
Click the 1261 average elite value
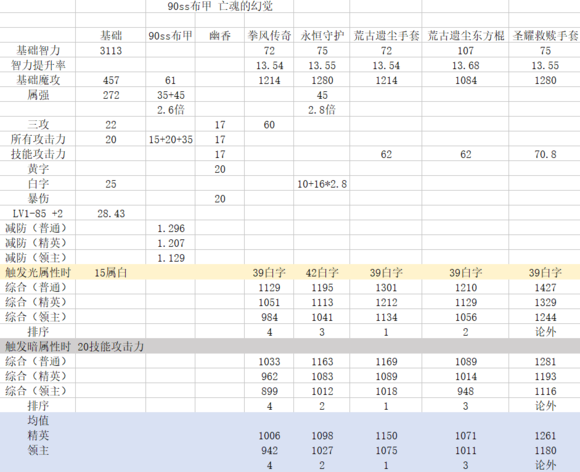tap(545, 435)
